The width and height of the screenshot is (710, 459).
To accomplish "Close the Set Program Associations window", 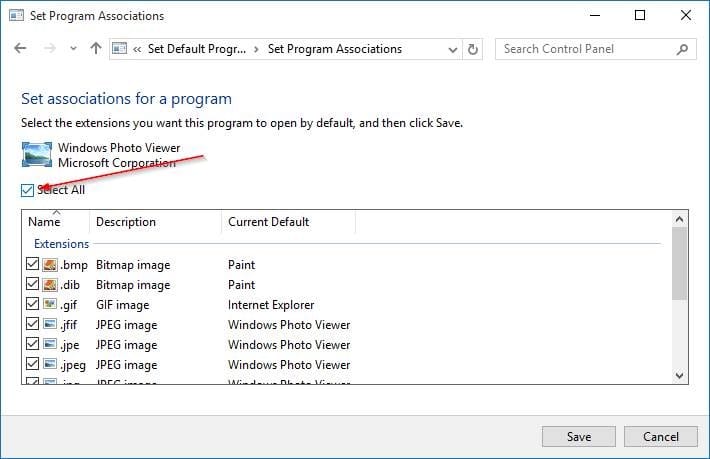I will (686, 15).
